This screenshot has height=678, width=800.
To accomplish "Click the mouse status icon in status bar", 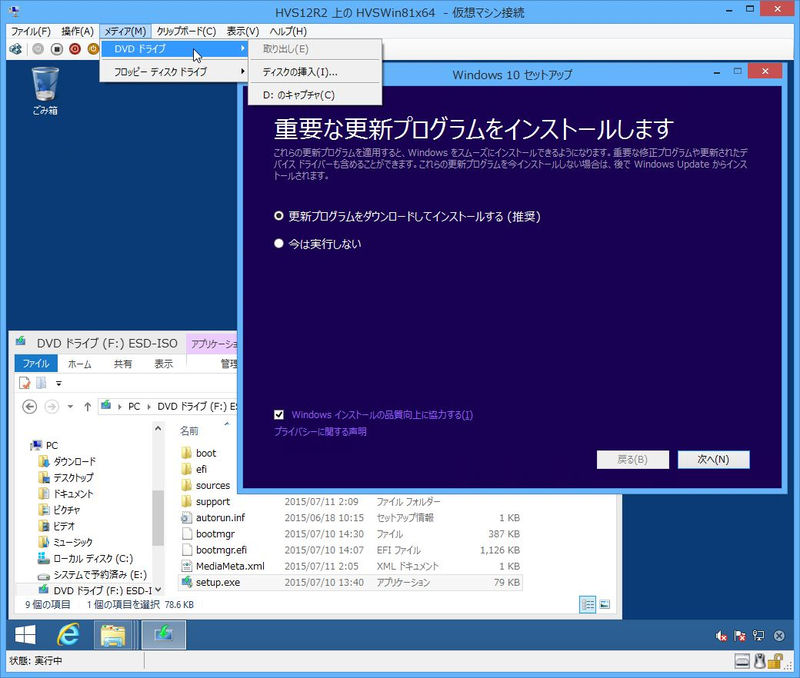I will (760, 661).
